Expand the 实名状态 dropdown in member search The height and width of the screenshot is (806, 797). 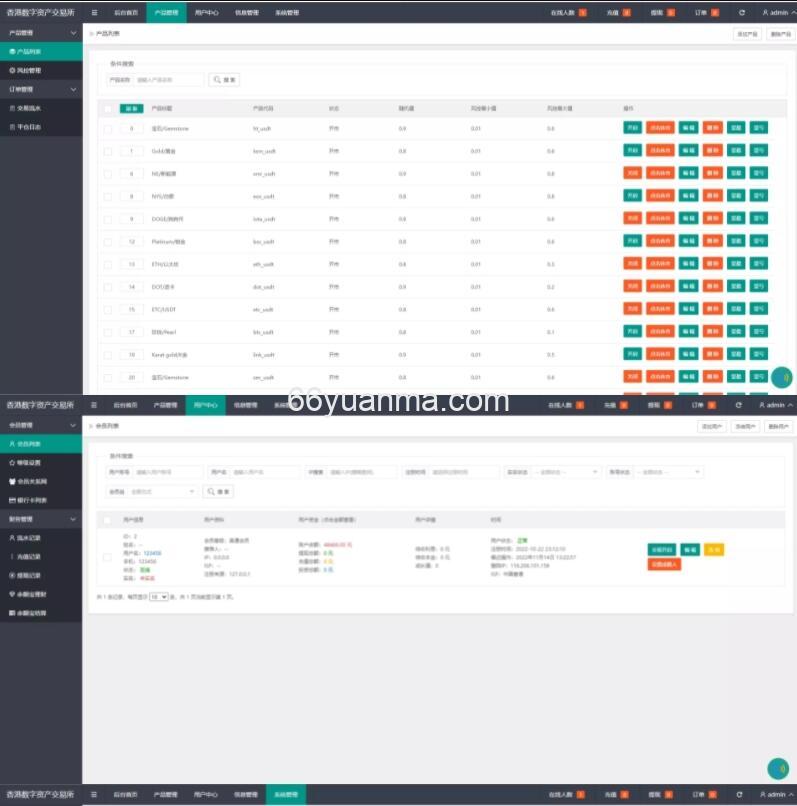pos(565,472)
